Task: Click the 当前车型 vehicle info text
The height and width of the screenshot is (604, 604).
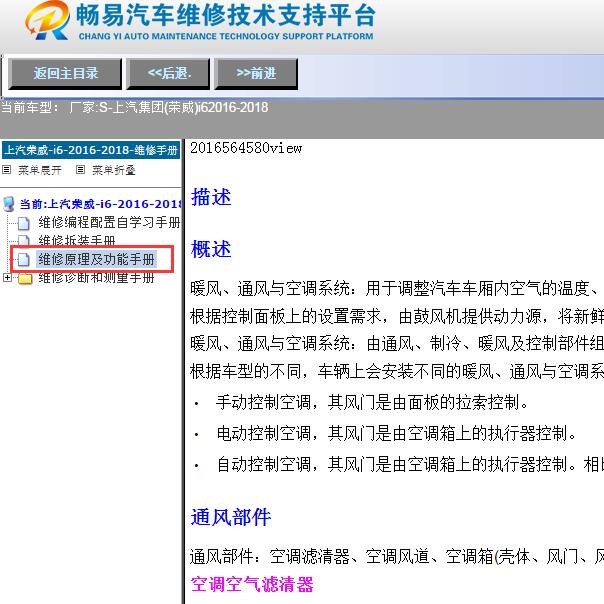Action: 134,107
